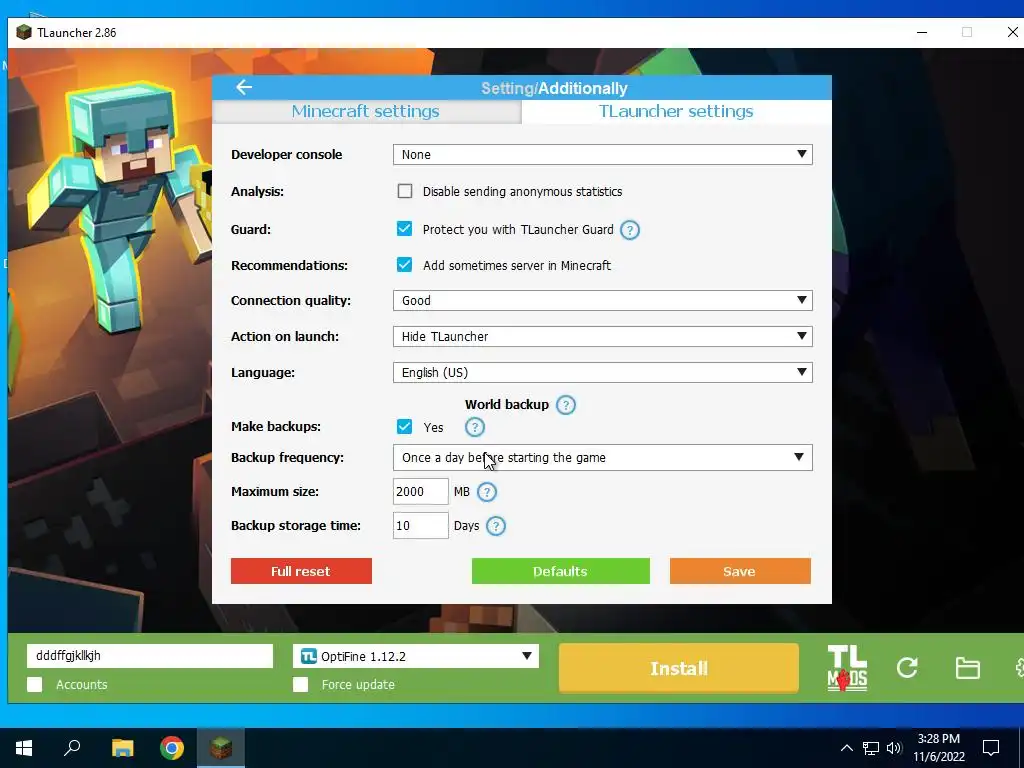Open Backup storage time help icon
This screenshot has height=768, width=1024.
(496, 526)
